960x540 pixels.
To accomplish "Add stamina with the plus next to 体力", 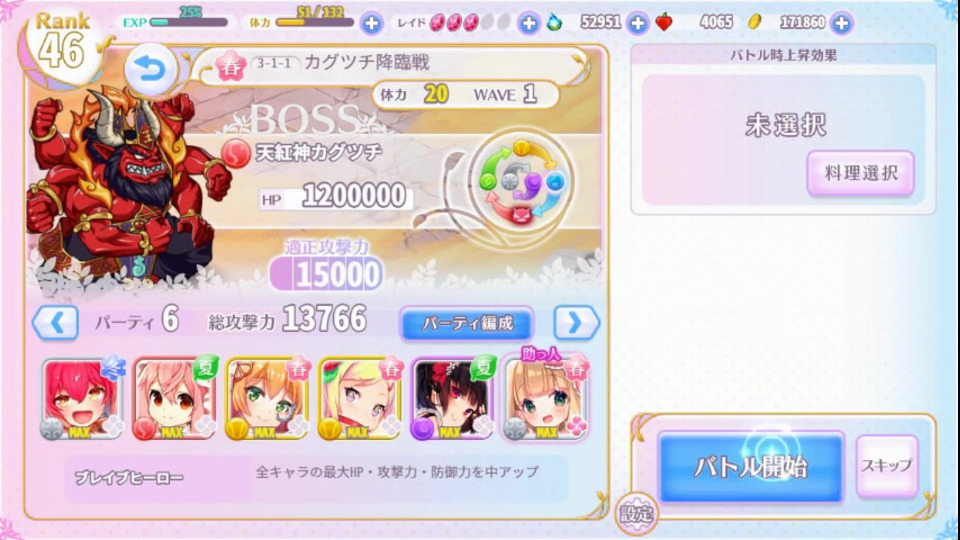I will (x=371, y=23).
